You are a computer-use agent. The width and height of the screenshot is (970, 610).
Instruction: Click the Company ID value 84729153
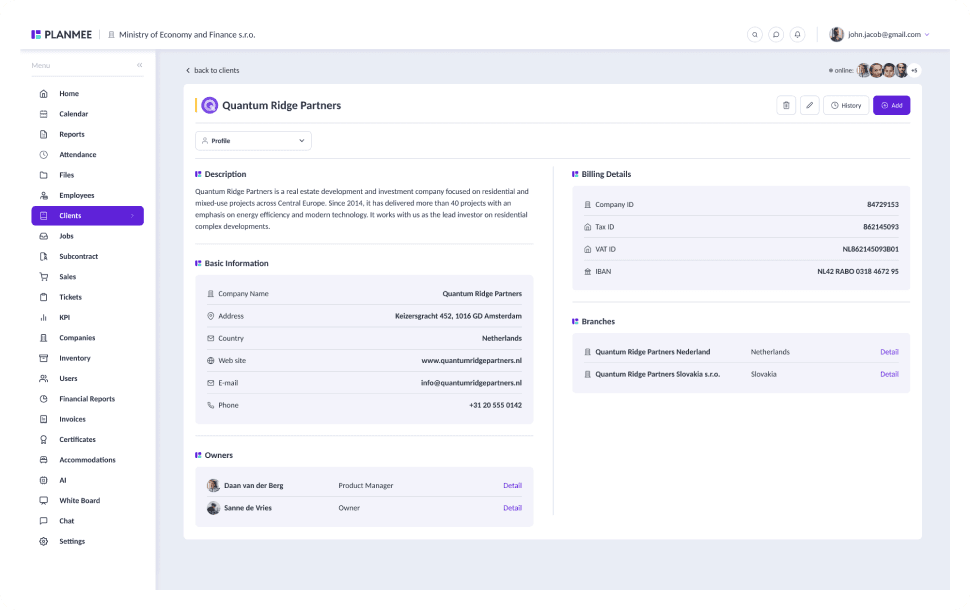[x=883, y=205]
